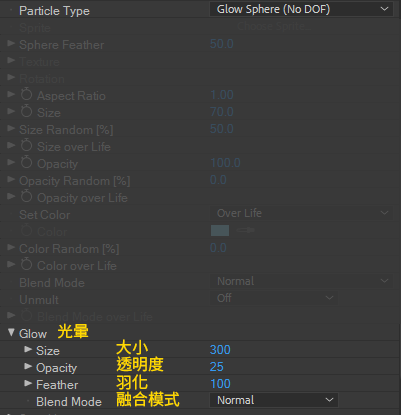401x415 pixels.
Task: Expand the Opacity Random [%] property
Action: pos(11,179)
